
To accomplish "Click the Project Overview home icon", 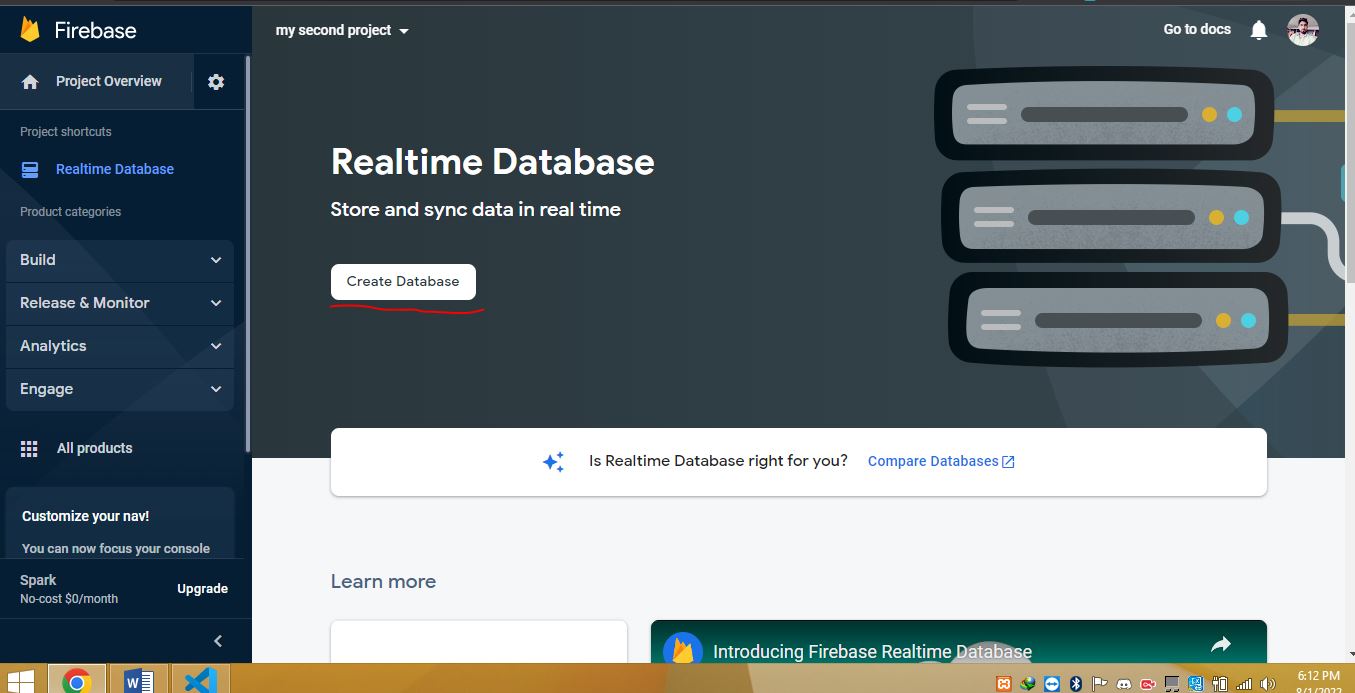I will point(30,82).
